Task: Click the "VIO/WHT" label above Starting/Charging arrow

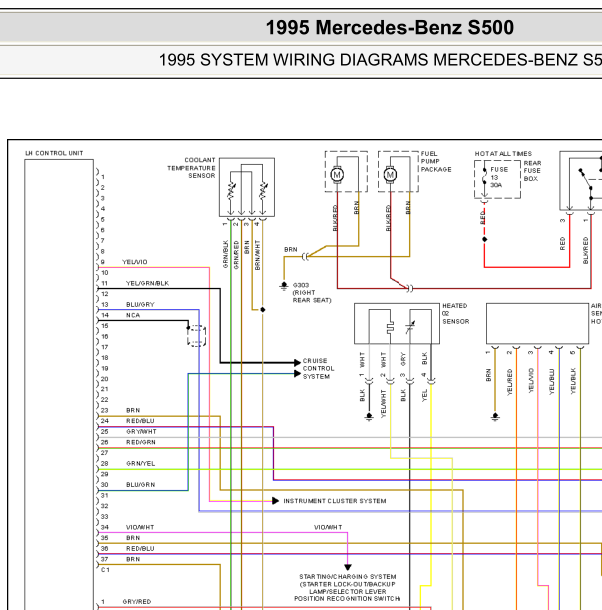Action: coord(328,528)
